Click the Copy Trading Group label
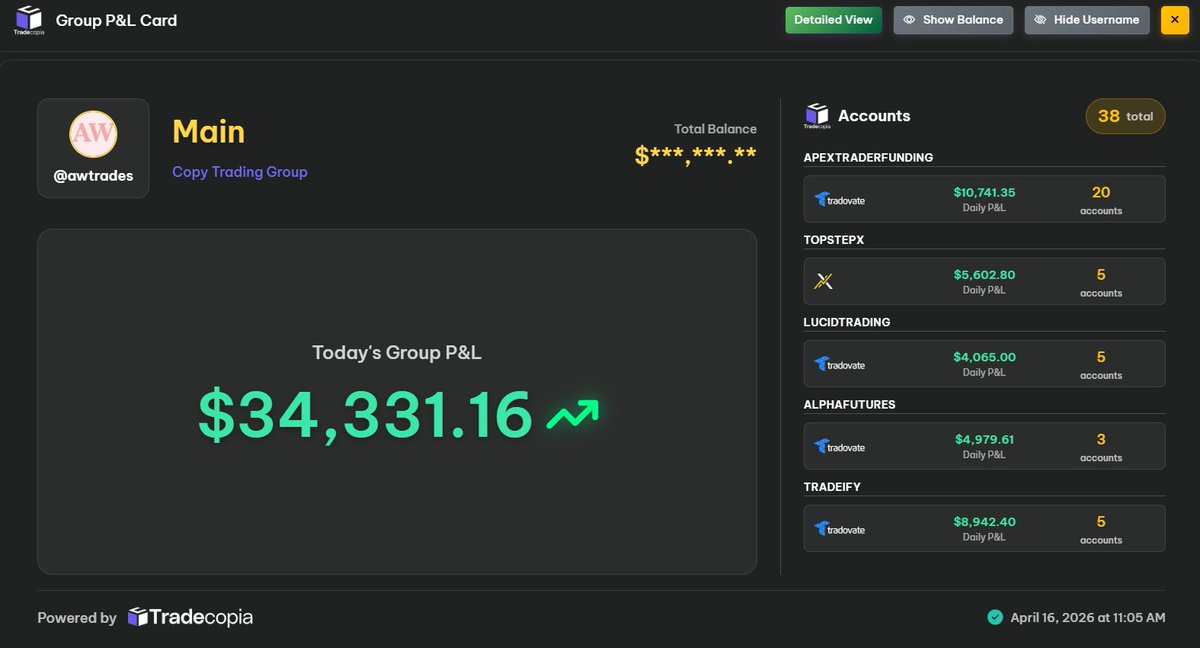Image resolution: width=1200 pixels, height=648 pixels. point(240,172)
